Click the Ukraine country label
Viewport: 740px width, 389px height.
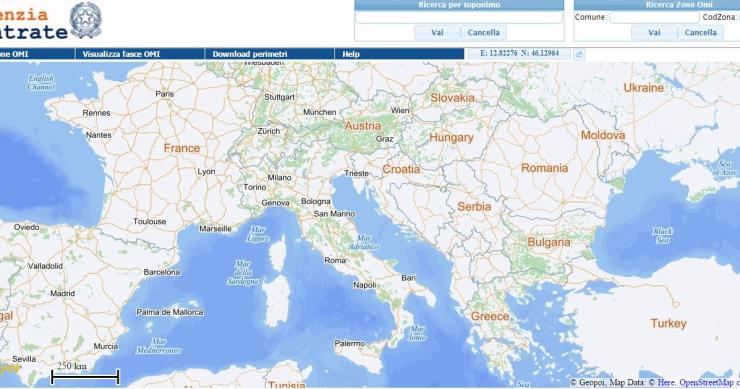pyautogui.click(x=644, y=88)
